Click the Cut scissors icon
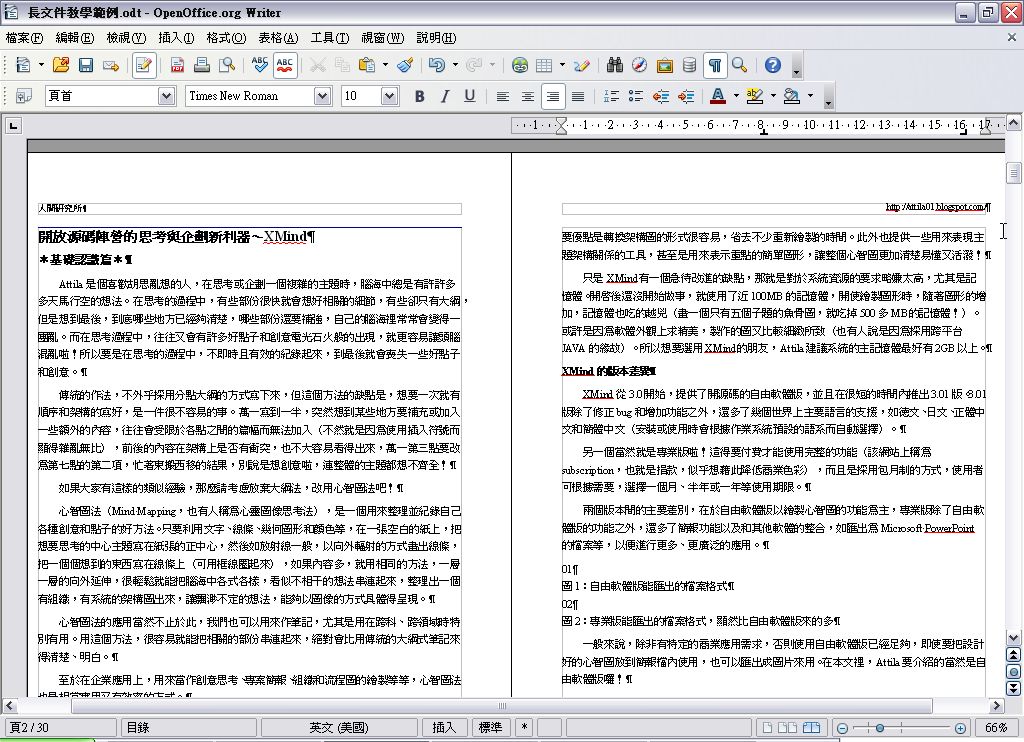 [317, 65]
